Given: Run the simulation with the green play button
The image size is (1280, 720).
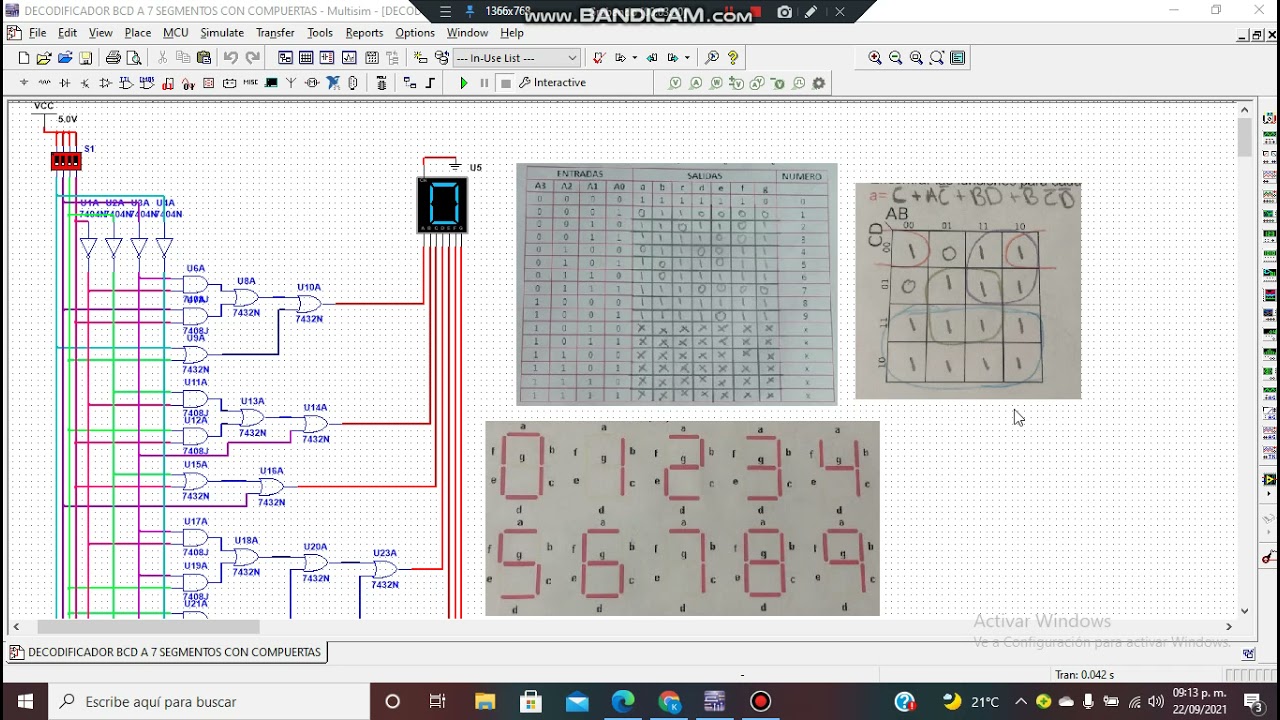Looking at the screenshot, I should pyautogui.click(x=464, y=83).
